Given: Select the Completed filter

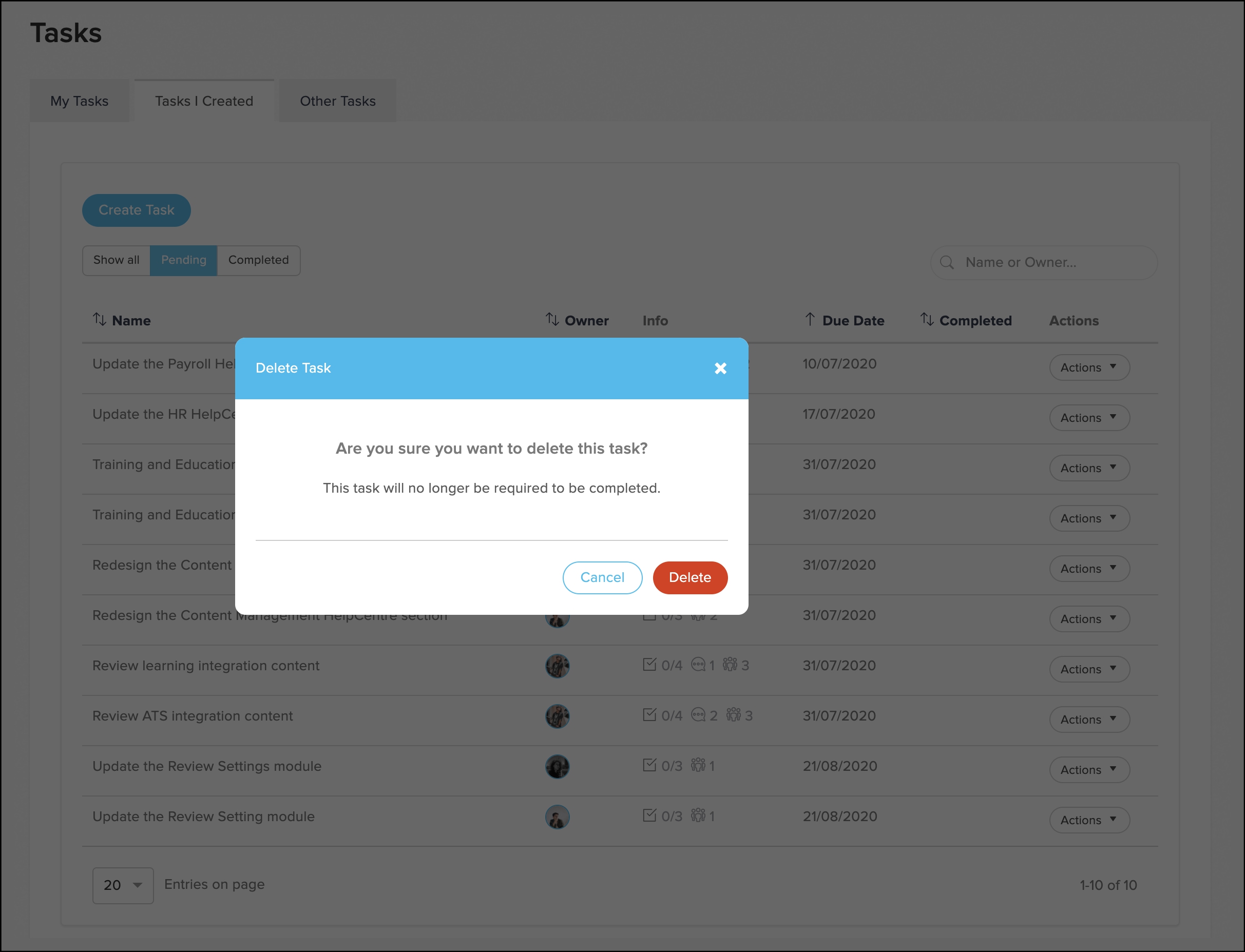Looking at the screenshot, I should tap(259, 260).
